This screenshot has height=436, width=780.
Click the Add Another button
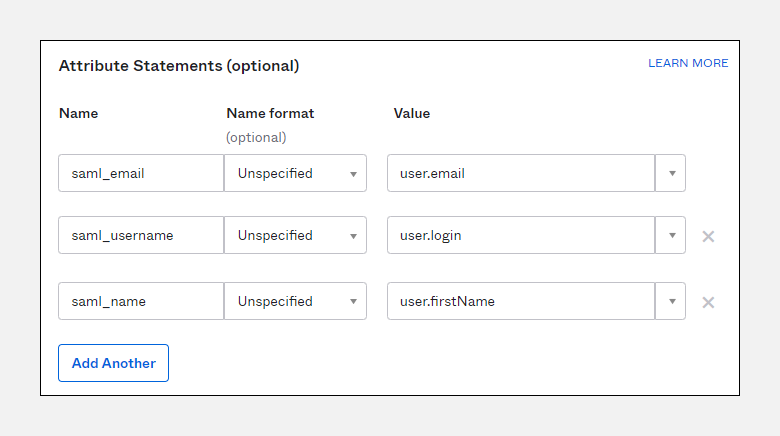[113, 363]
